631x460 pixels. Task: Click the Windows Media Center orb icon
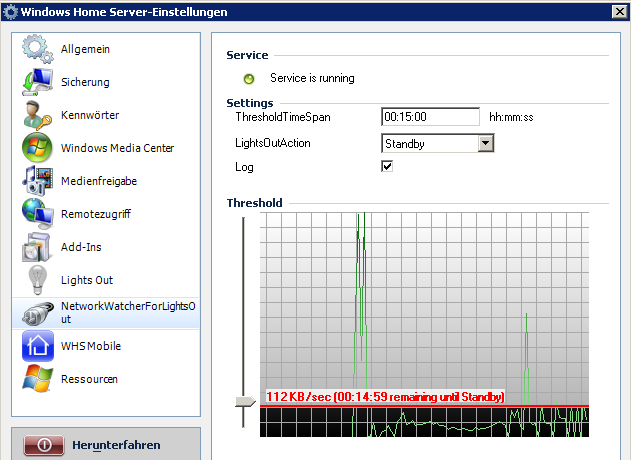coord(37,148)
